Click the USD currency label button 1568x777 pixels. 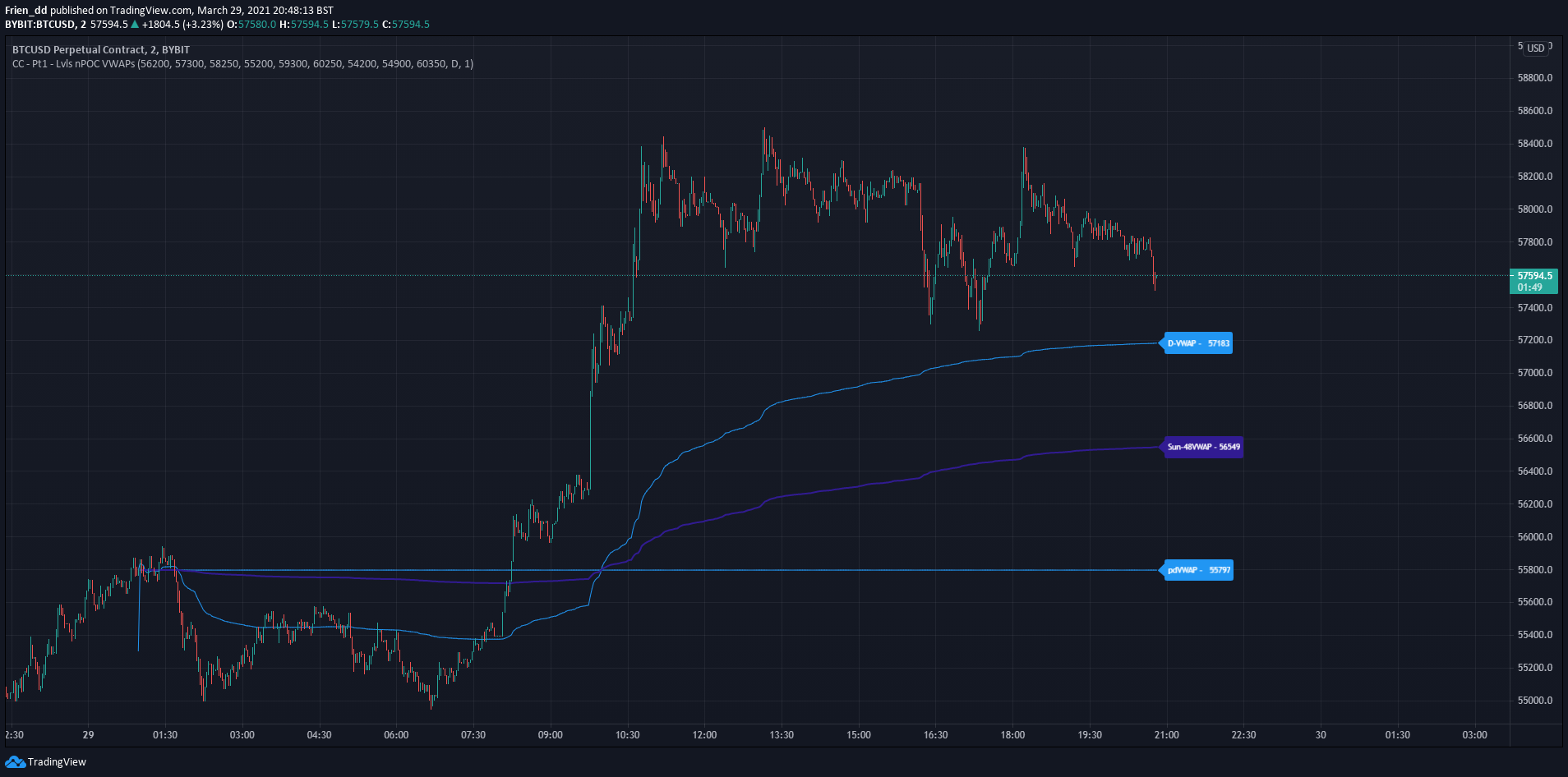pyautogui.click(x=1536, y=48)
